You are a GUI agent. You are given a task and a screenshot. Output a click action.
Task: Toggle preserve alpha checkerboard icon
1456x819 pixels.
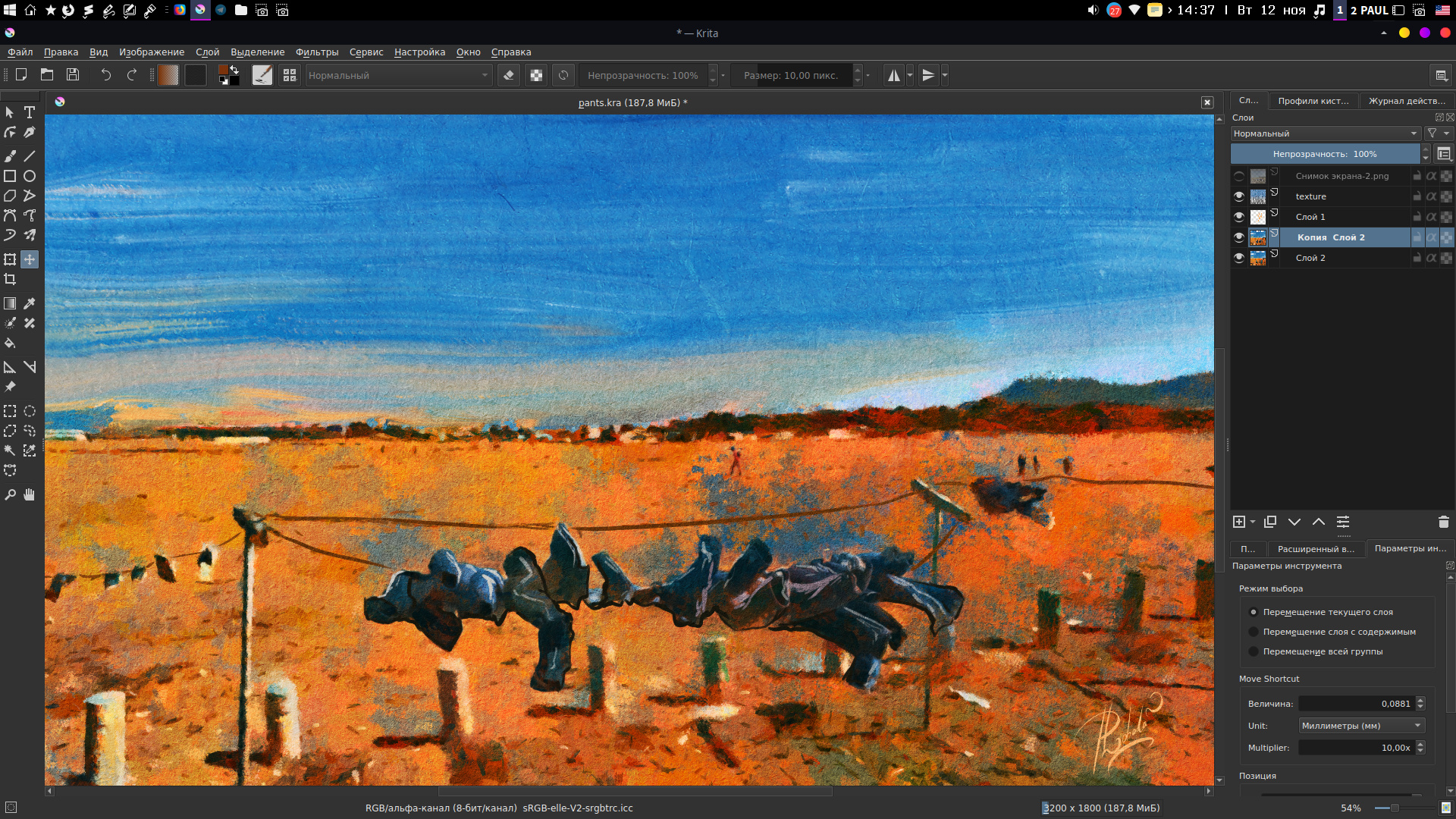pos(536,75)
